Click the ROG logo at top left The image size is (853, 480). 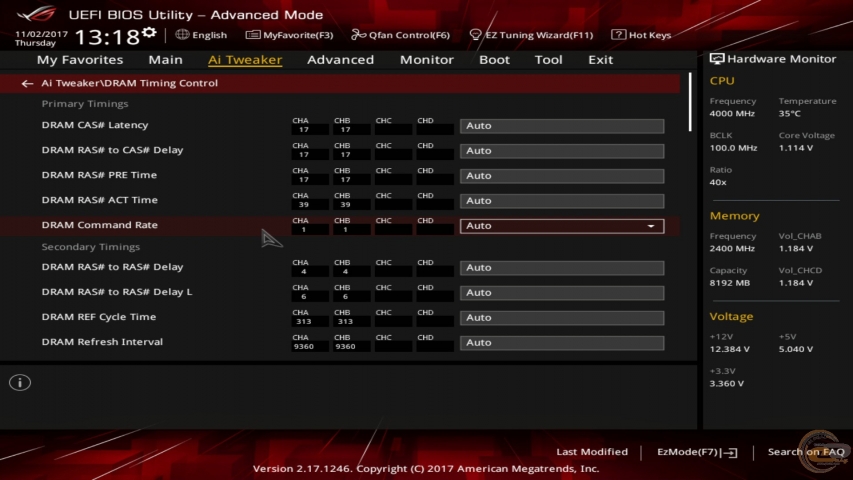36,13
